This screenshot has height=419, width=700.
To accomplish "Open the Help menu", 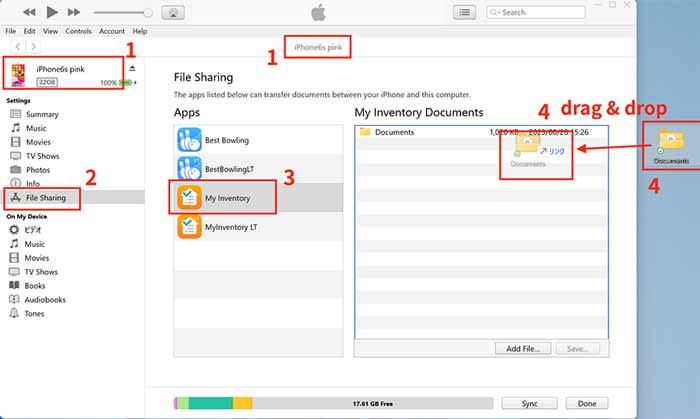I will click(140, 31).
